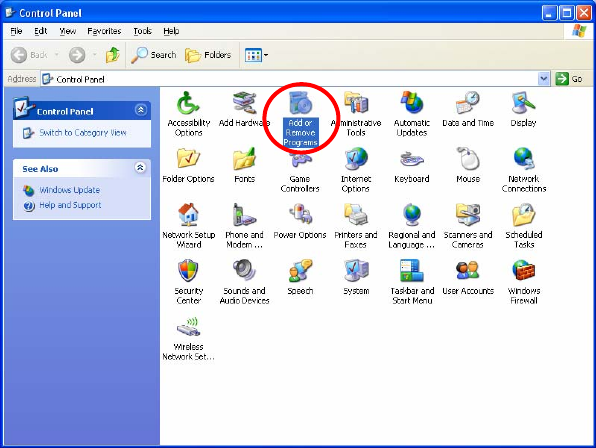Open the Help menu

click(171, 31)
